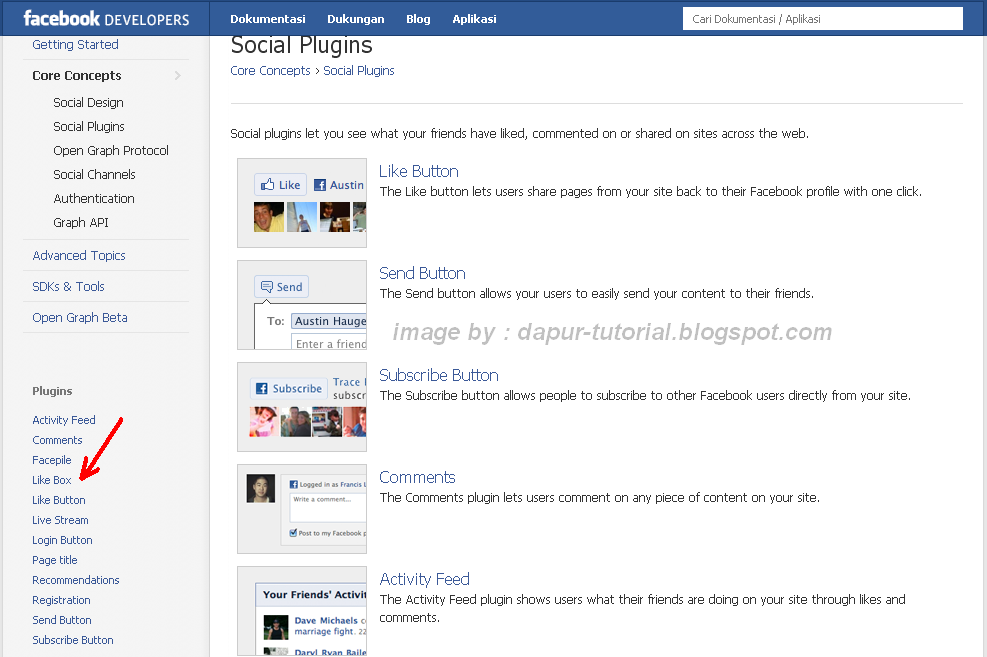
Task: Expand the Core Concepts chevron arrow
Action: [x=178, y=76]
